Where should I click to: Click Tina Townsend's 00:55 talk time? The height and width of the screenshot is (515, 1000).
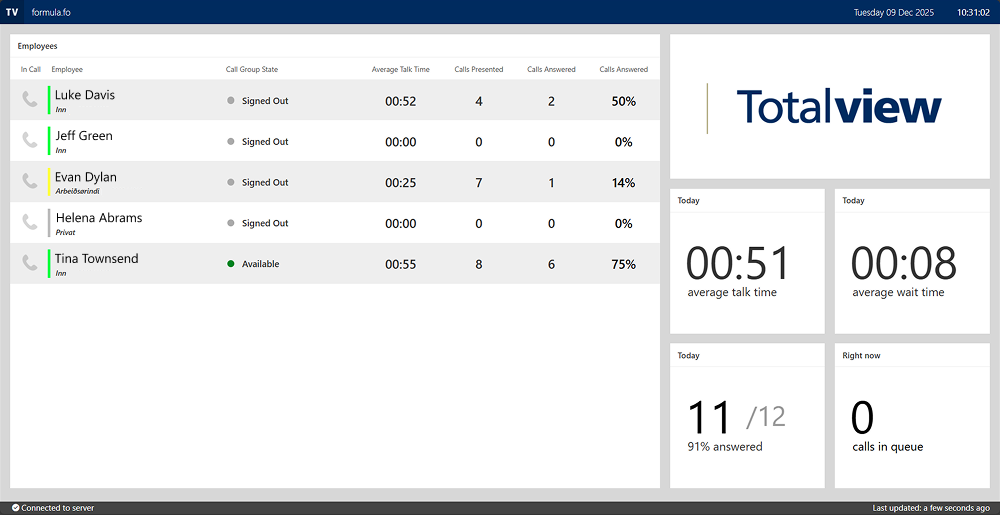point(401,265)
